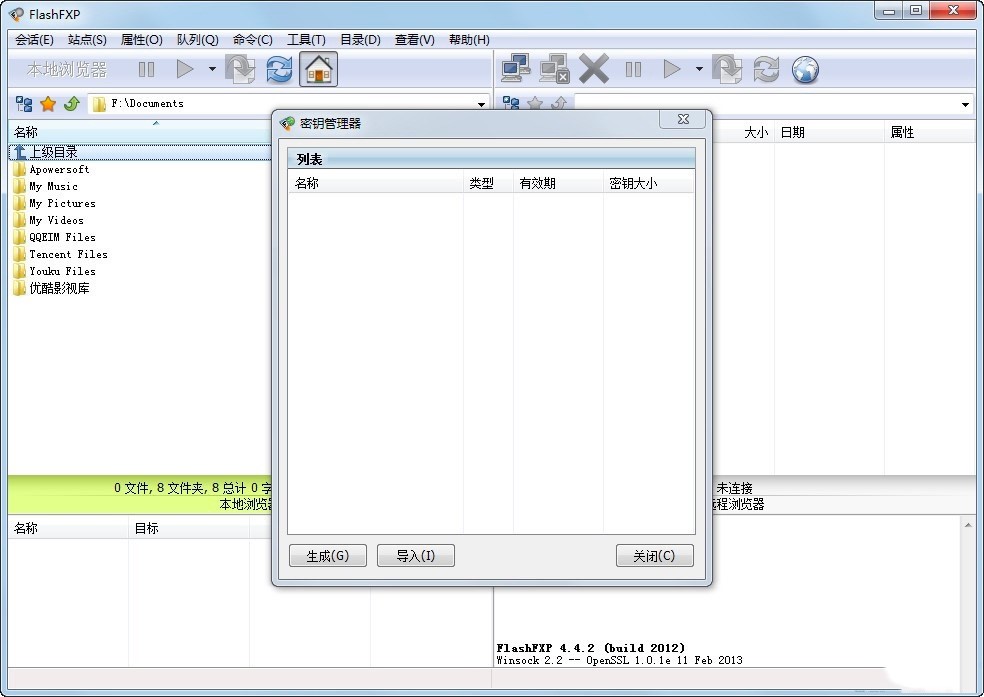This screenshot has width=984, height=697.
Task: Click the disconnect server icon
Action: [553, 69]
